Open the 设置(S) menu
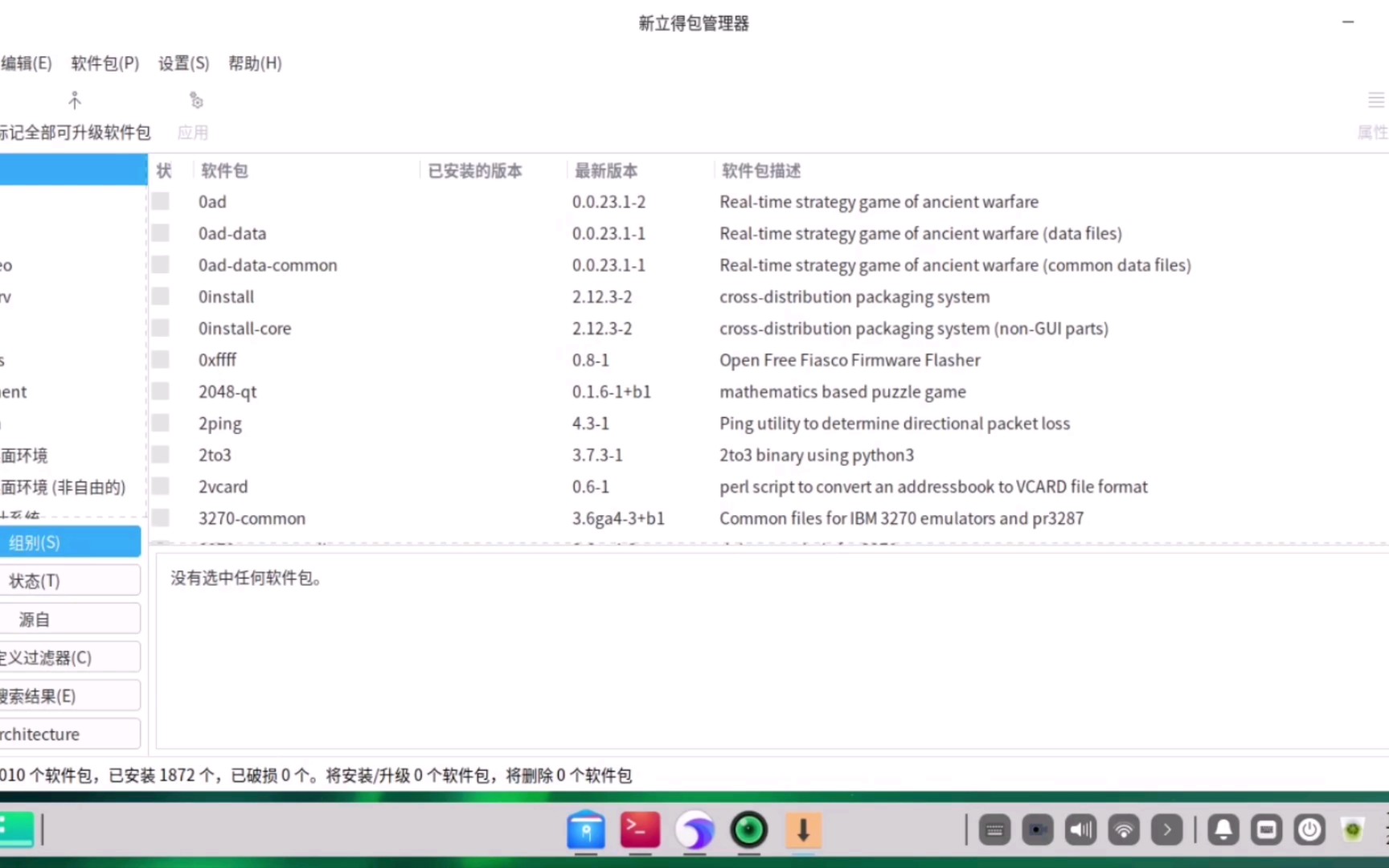This screenshot has height=868, width=1389. (x=182, y=63)
